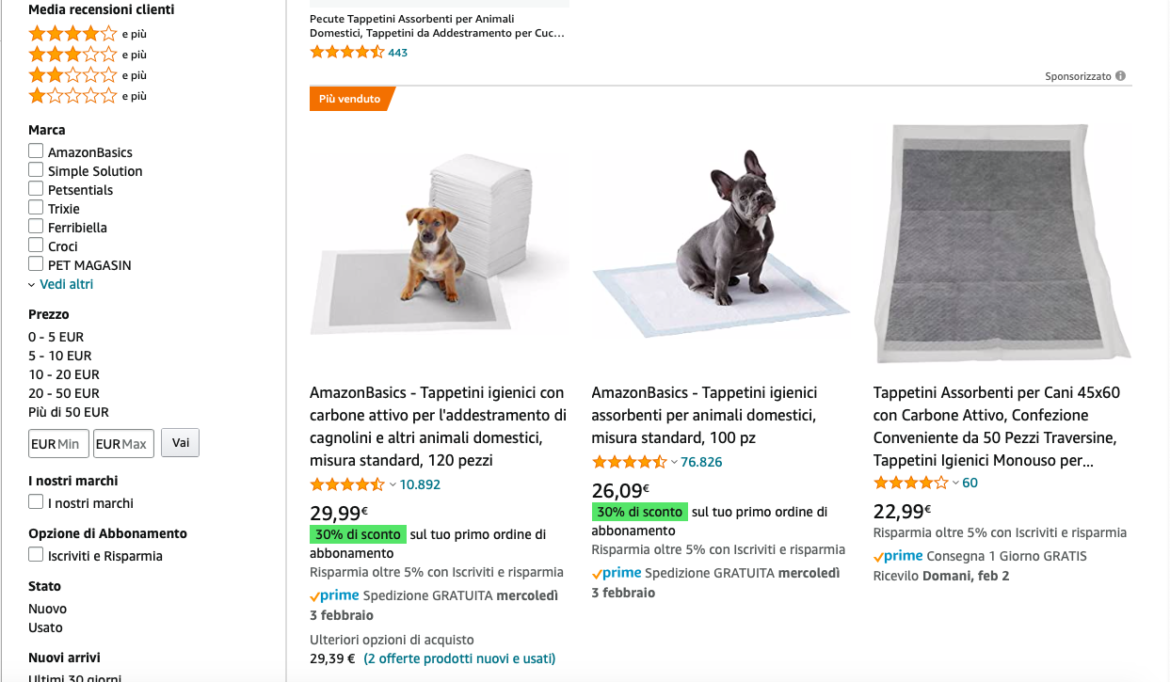Viewport: 1170px width, 682px height.
Task: Tick the Iscriviti e Risparmia checkbox
Action: click(x=36, y=555)
